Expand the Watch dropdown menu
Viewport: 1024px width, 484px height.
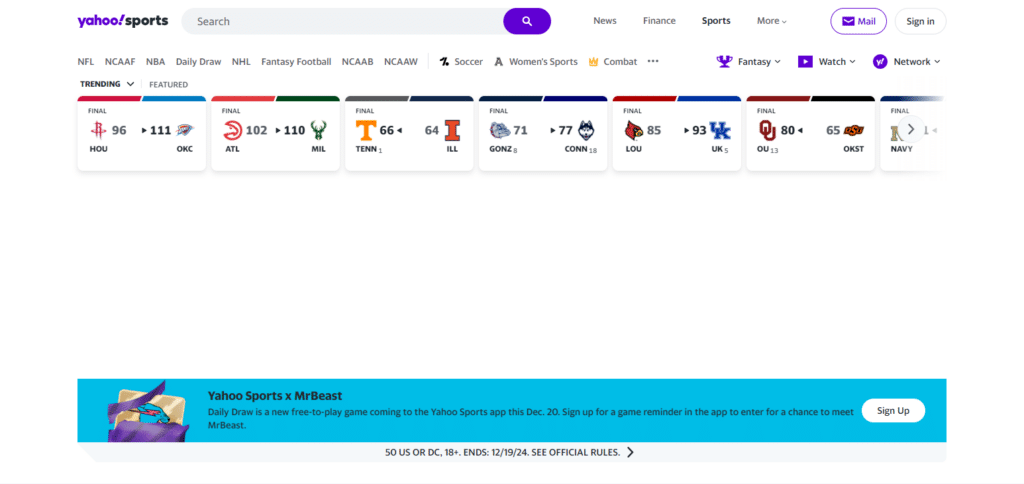pyautogui.click(x=827, y=61)
